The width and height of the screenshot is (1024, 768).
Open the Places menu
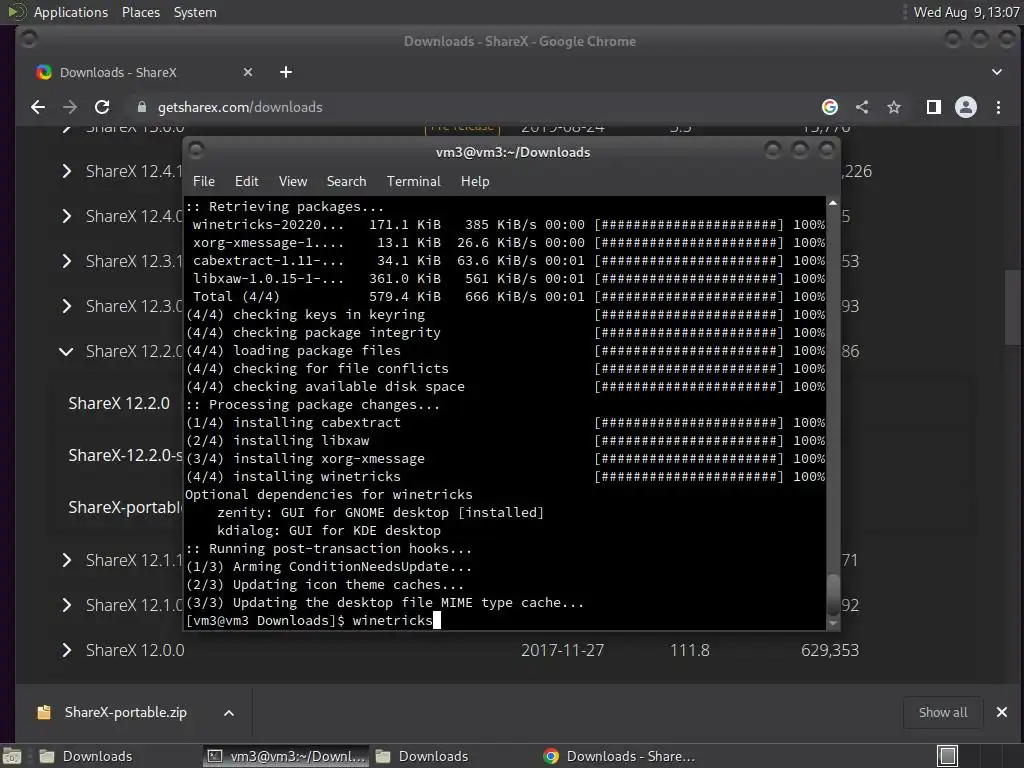pyautogui.click(x=140, y=12)
